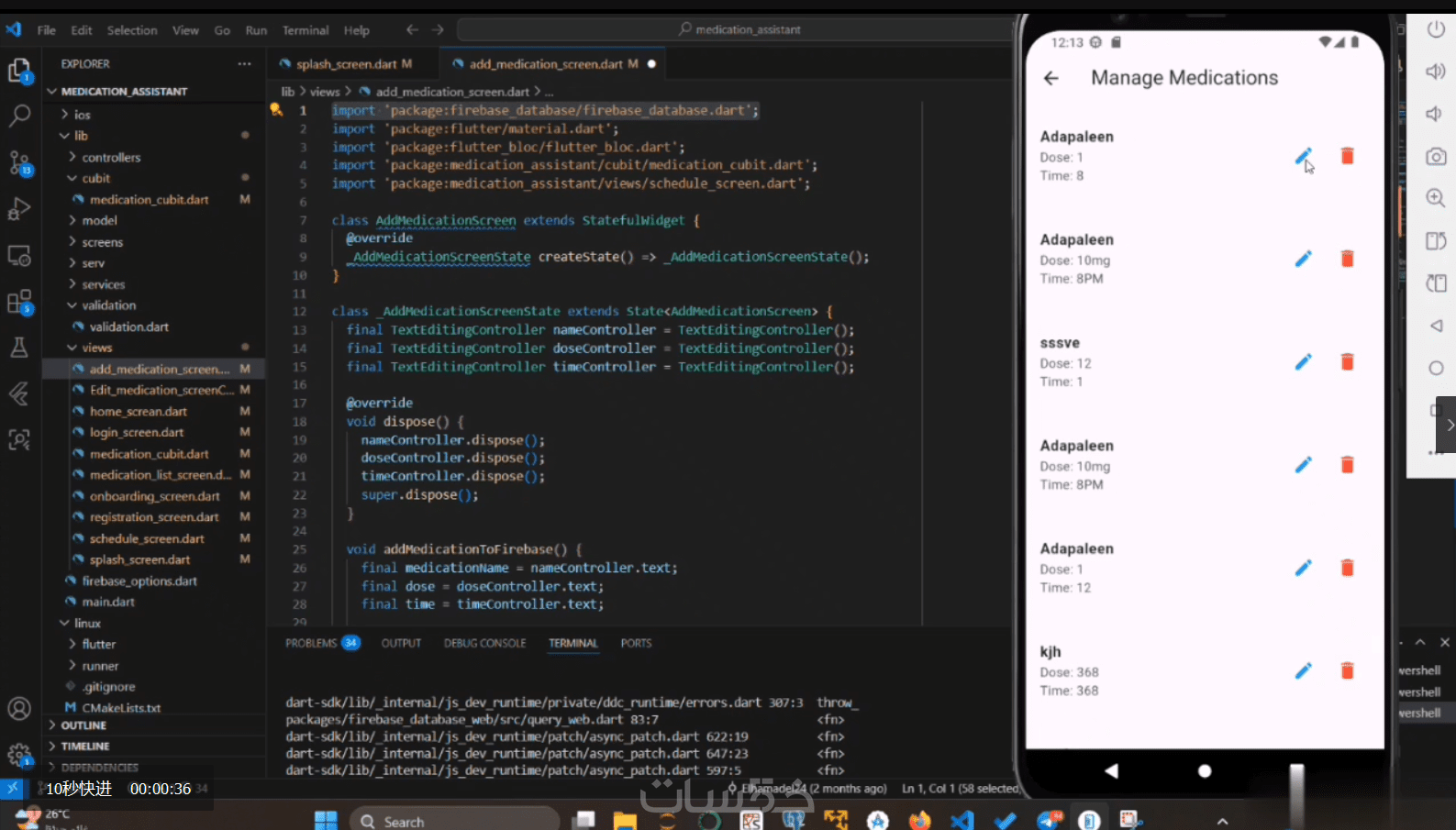Click the emulator power button
Screen dimensions: 1456x830
[x=1436, y=29]
